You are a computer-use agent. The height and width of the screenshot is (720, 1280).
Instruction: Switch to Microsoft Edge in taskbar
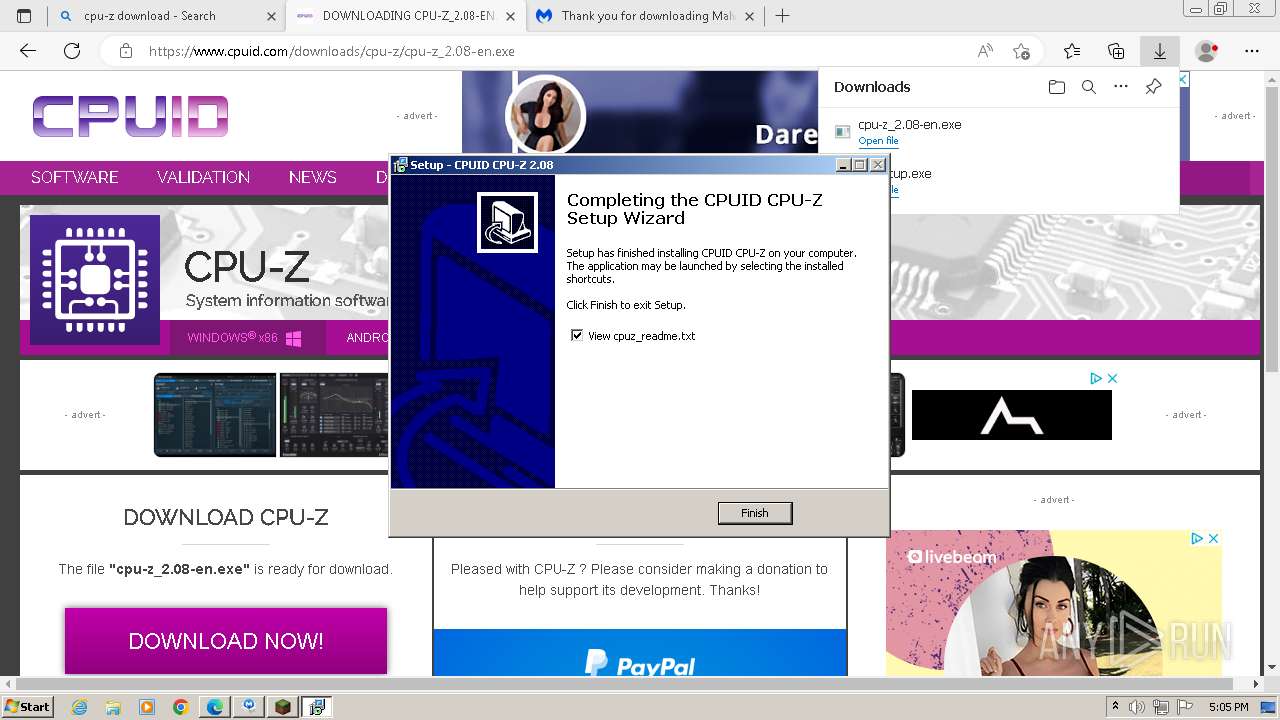(x=214, y=707)
